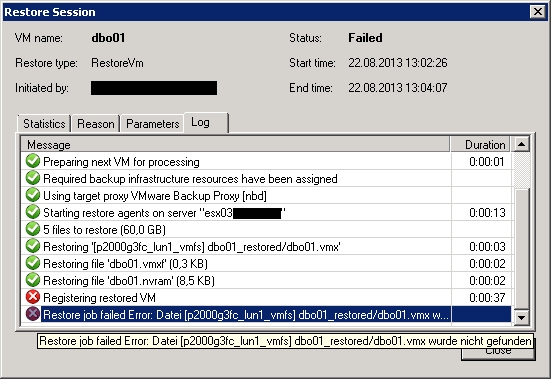This screenshot has width=551, height=379.
Task: Click check icon next to Using target proxy
Action: [33, 195]
